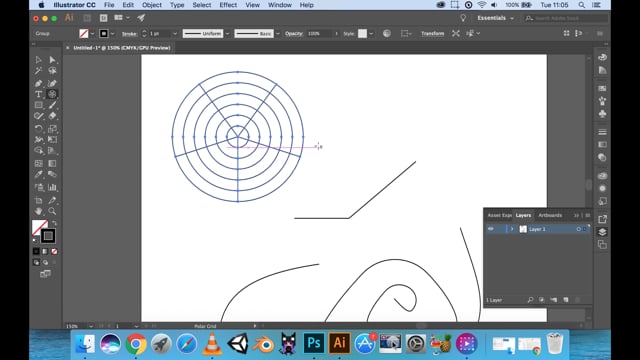The image size is (640, 360).
Task: Click the large Stroke swatch in toolbar
Action: click(48, 236)
